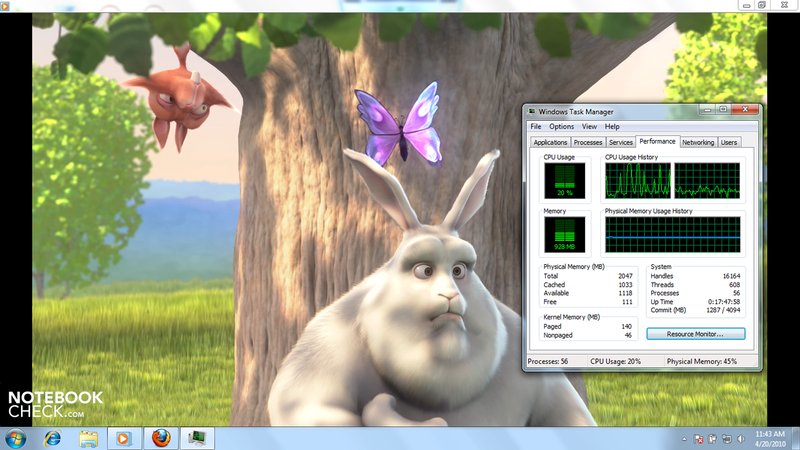Viewport: 800px width, 450px height.
Task: Switch to the Services tab
Action: pyautogui.click(x=620, y=142)
